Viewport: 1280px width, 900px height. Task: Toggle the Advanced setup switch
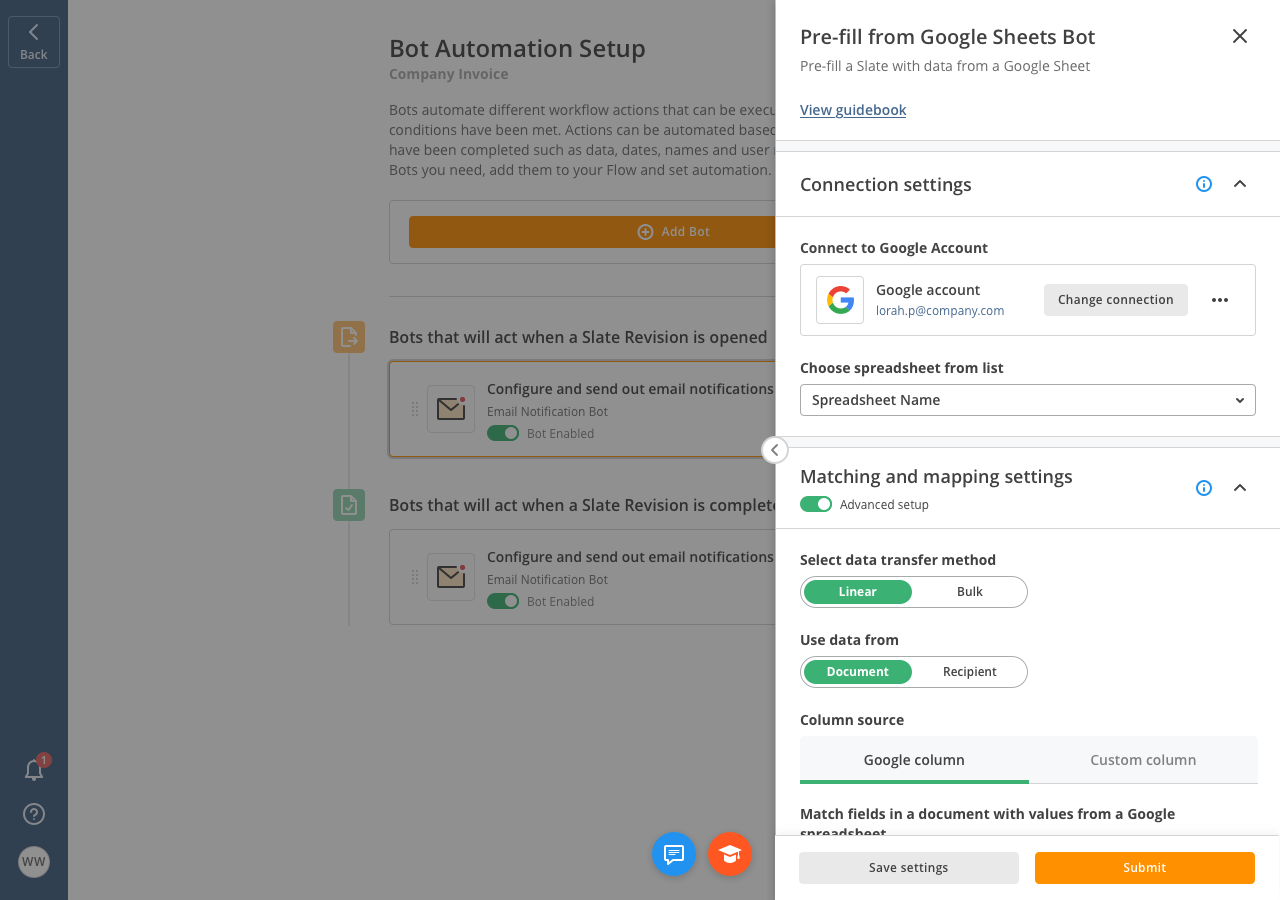click(x=816, y=505)
